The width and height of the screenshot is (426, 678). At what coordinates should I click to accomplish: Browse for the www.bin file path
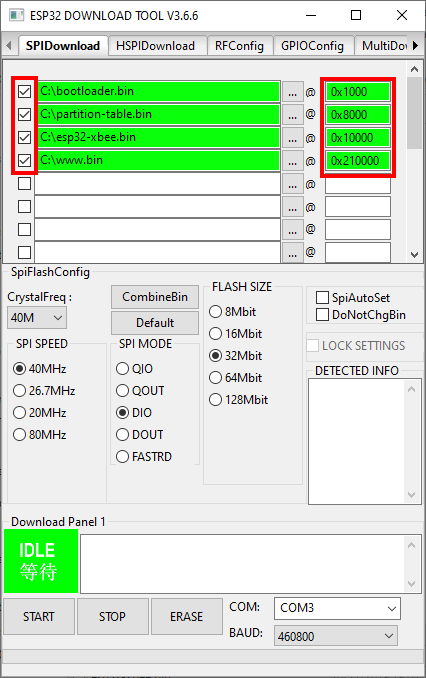[293, 161]
